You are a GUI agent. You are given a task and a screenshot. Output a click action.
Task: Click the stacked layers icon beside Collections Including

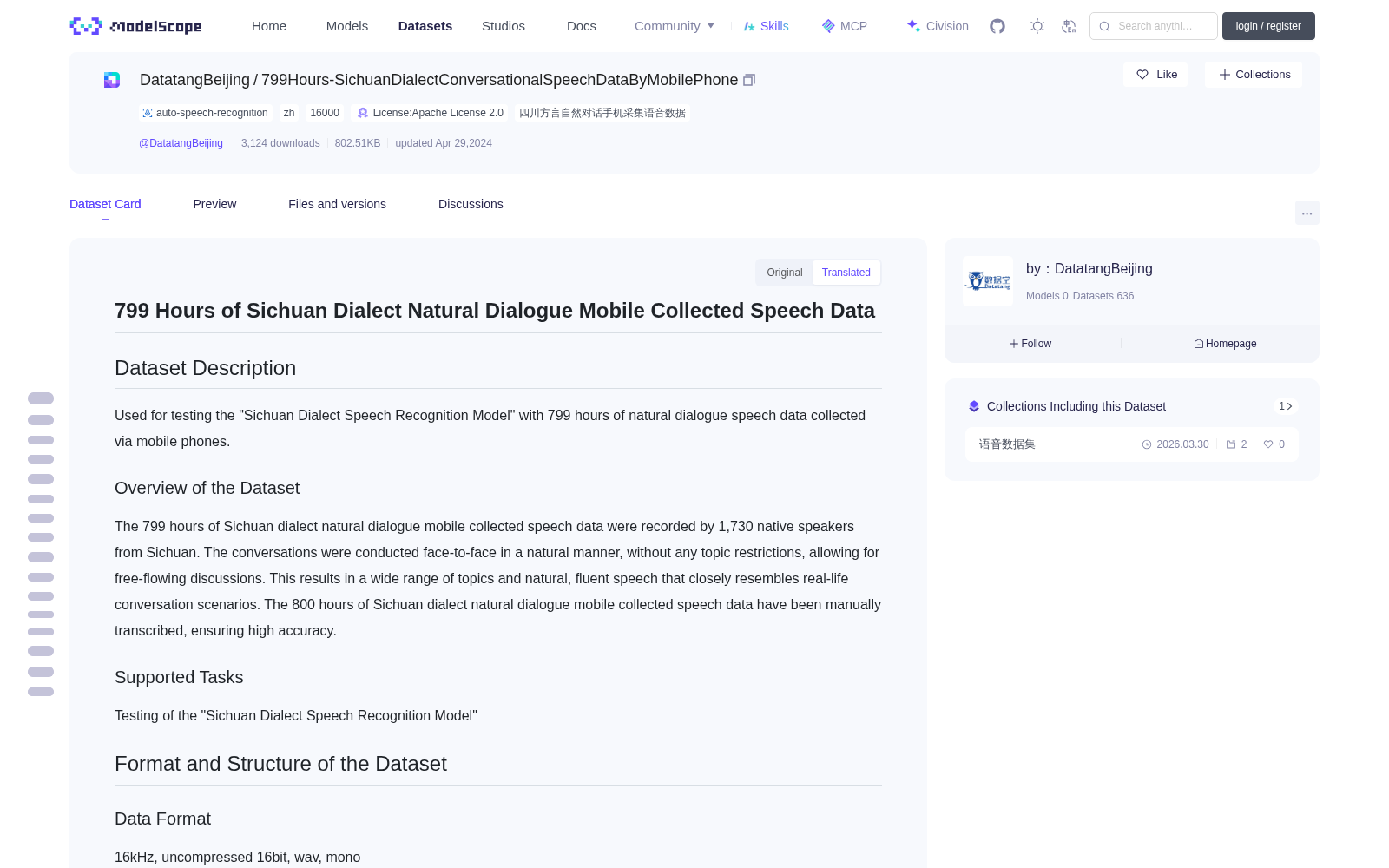(x=974, y=406)
